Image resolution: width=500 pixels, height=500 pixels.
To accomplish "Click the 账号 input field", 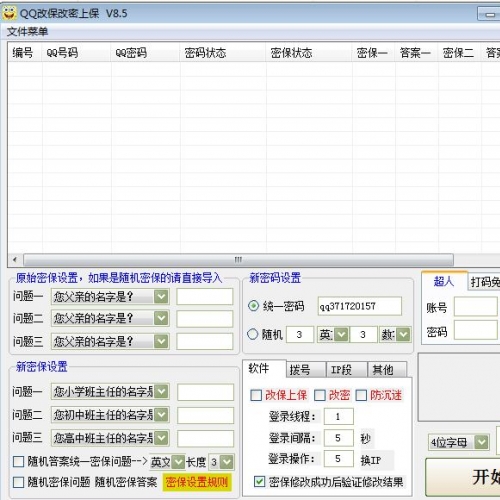I will 476,307.
